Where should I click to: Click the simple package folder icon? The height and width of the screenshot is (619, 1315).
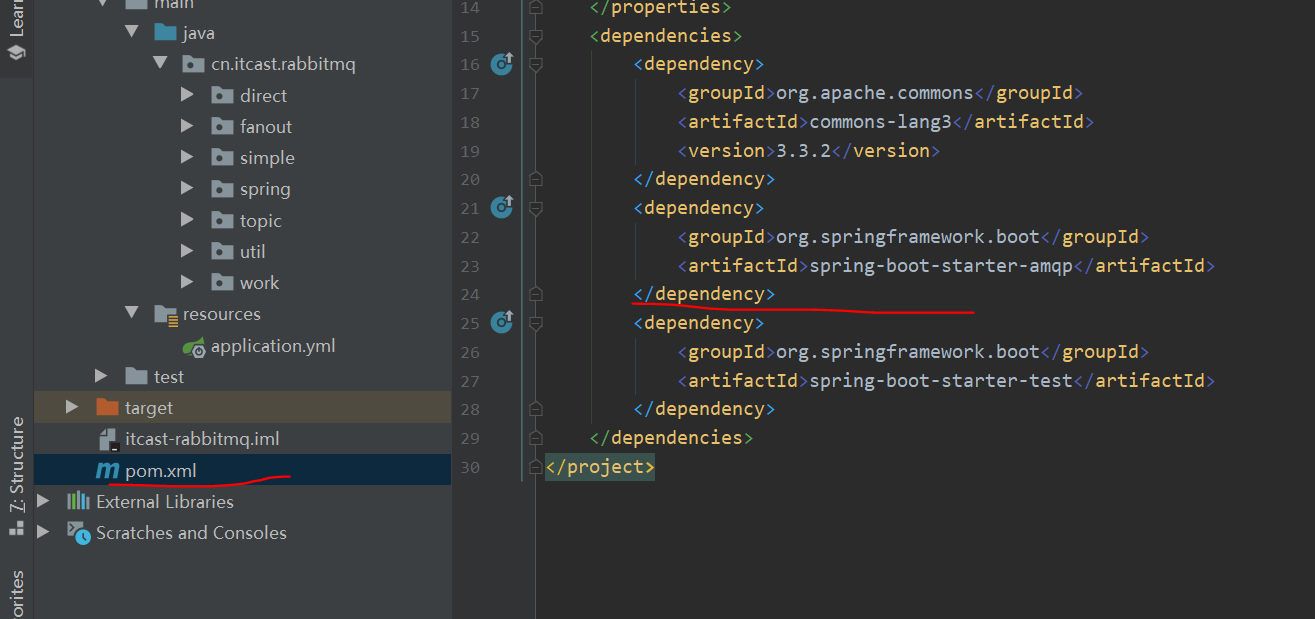pos(223,157)
